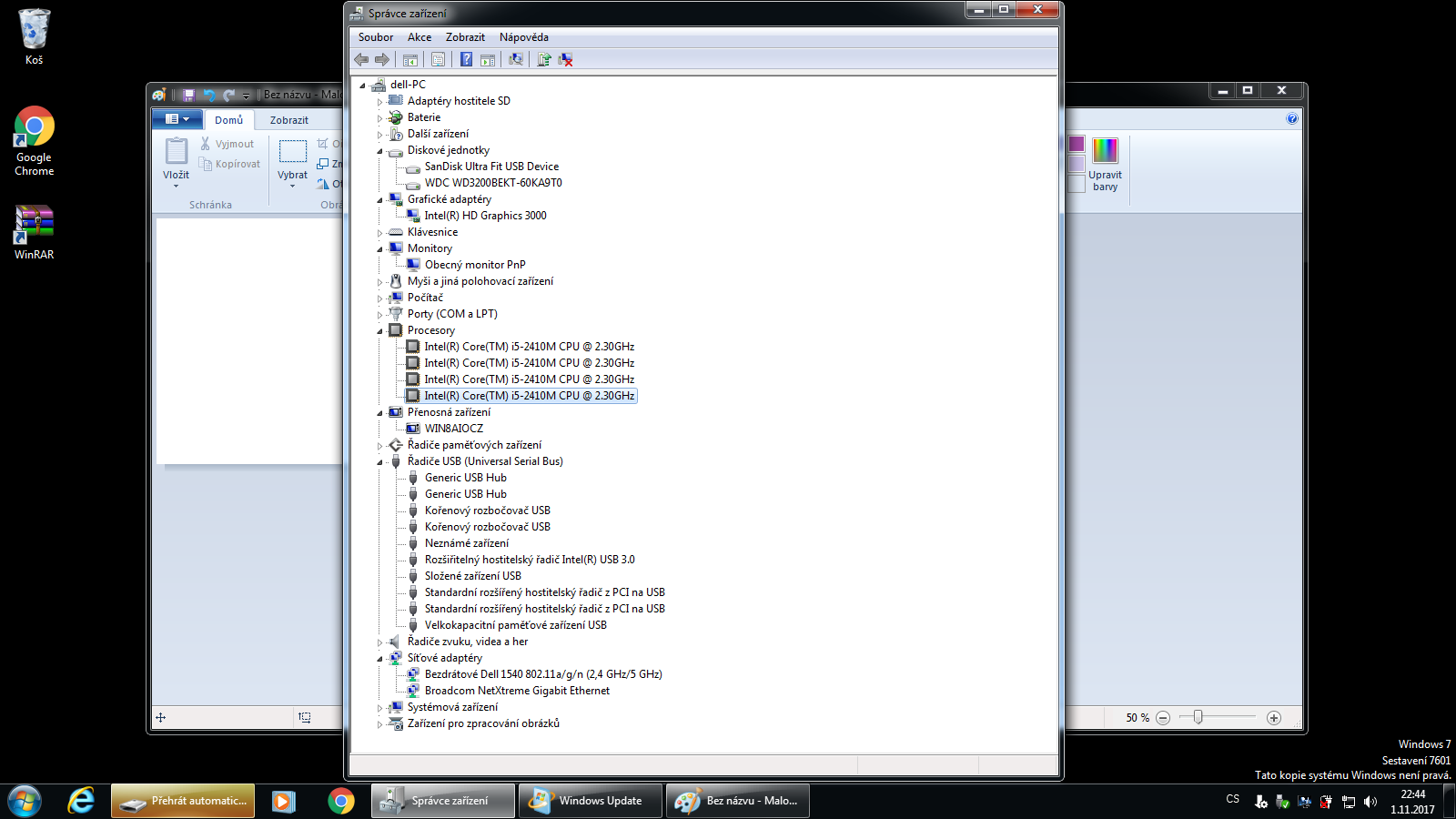Collapse the Procesory node

380,331
